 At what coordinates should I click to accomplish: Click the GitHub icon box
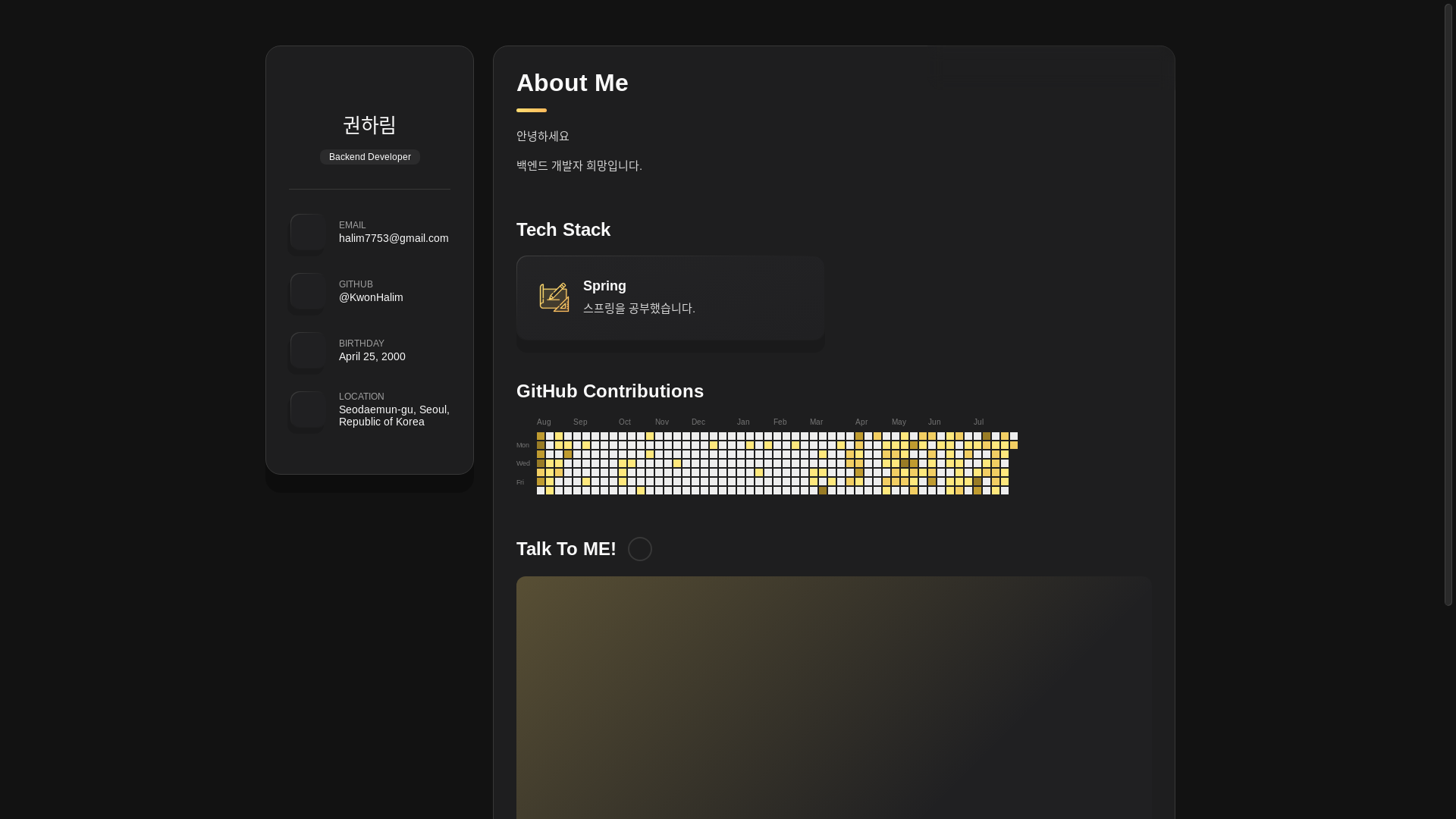[x=308, y=291]
